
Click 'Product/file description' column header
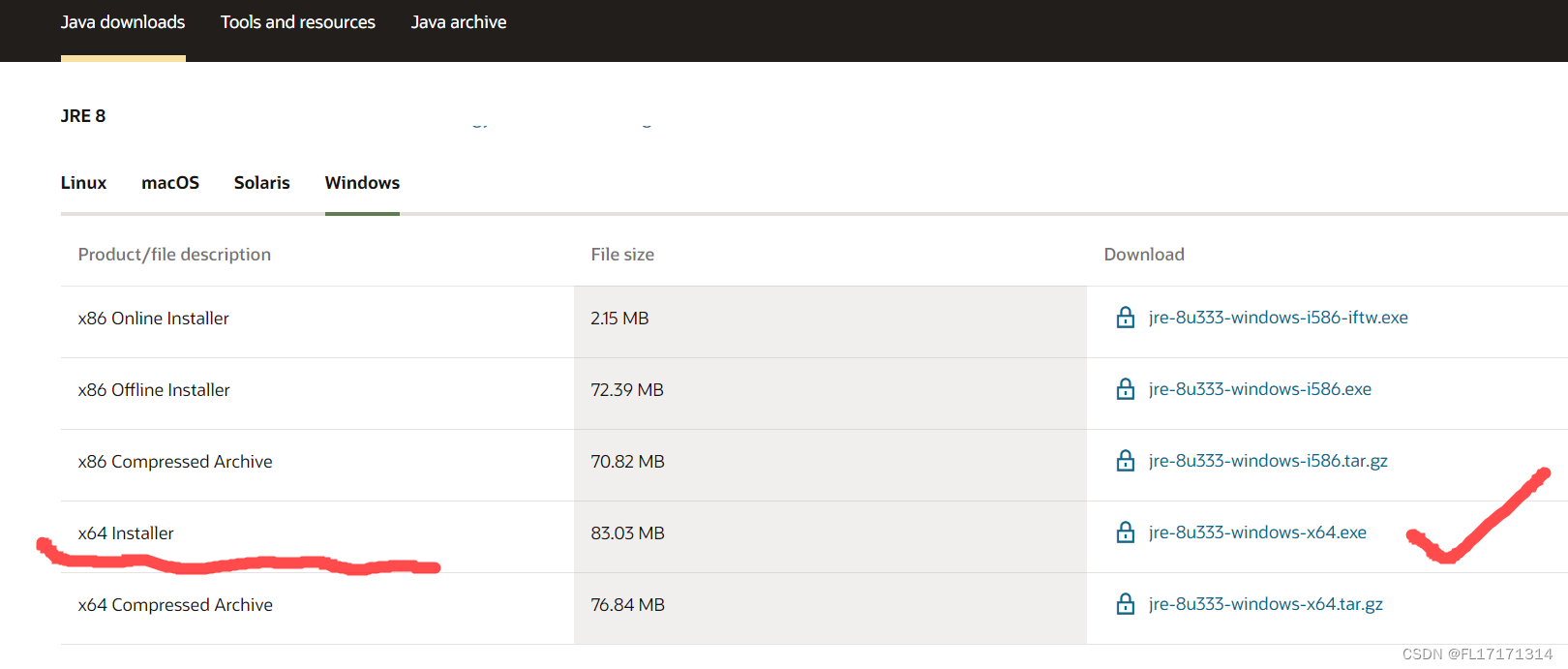point(174,255)
